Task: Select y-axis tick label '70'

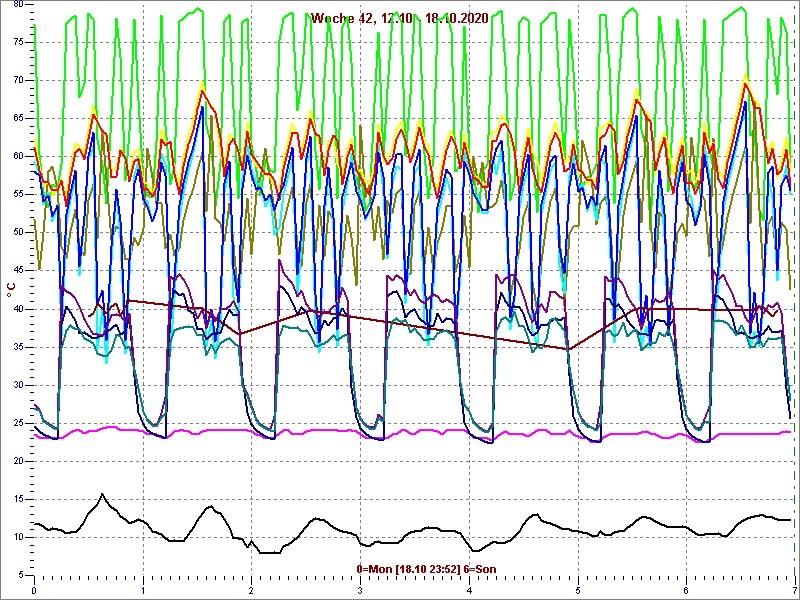Action: click(x=18, y=80)
